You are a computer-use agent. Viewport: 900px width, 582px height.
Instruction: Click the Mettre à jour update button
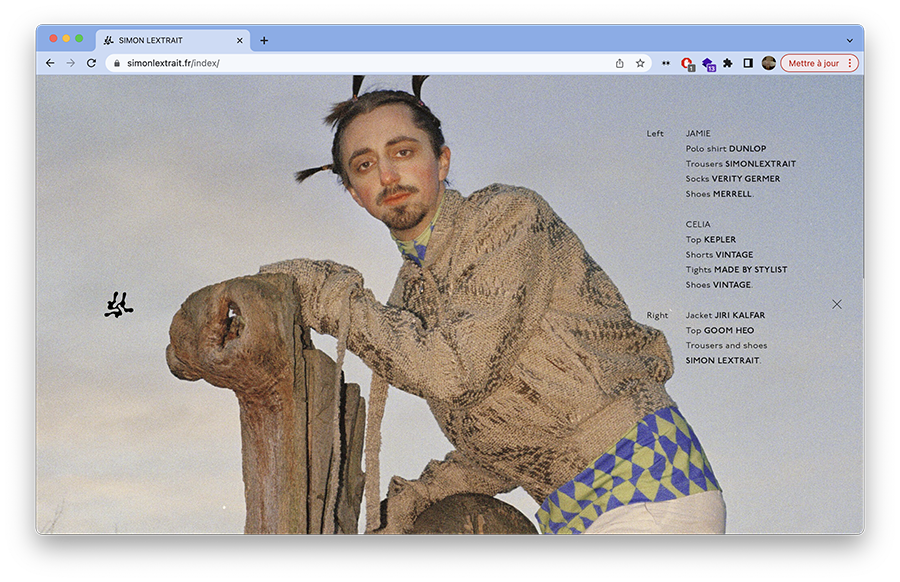click(x=814, y=63)
